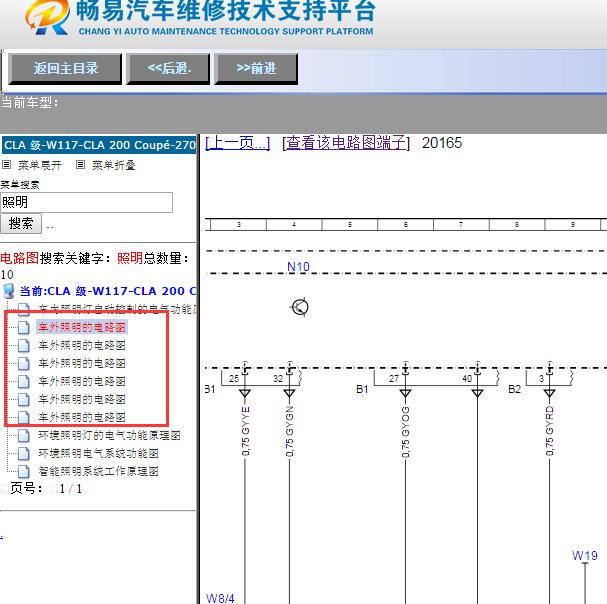Click the >>前进 forward button
This screenshot has width=607, height=604.
point(256,69)
